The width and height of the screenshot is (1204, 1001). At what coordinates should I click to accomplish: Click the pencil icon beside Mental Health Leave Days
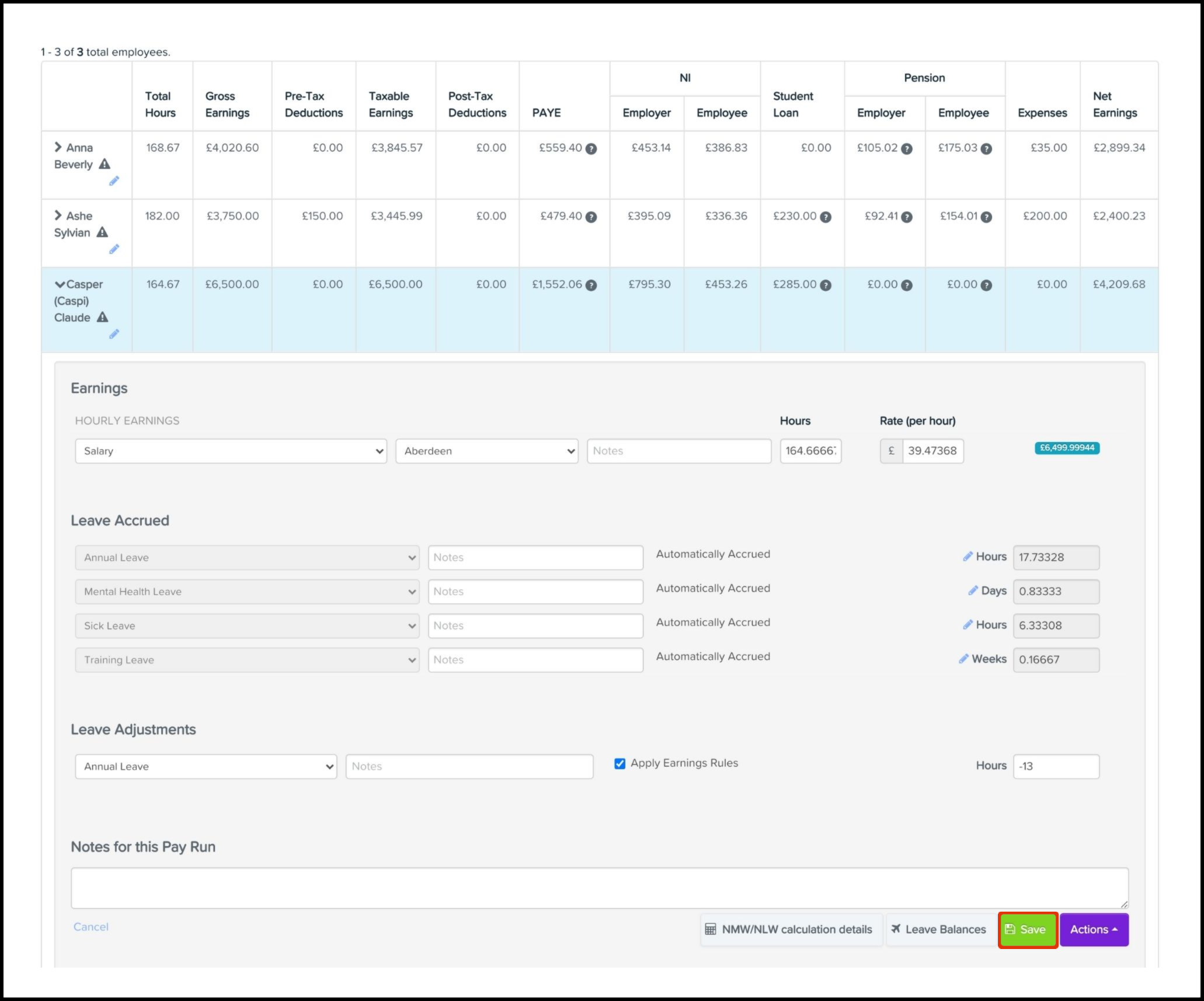point(973,590)
